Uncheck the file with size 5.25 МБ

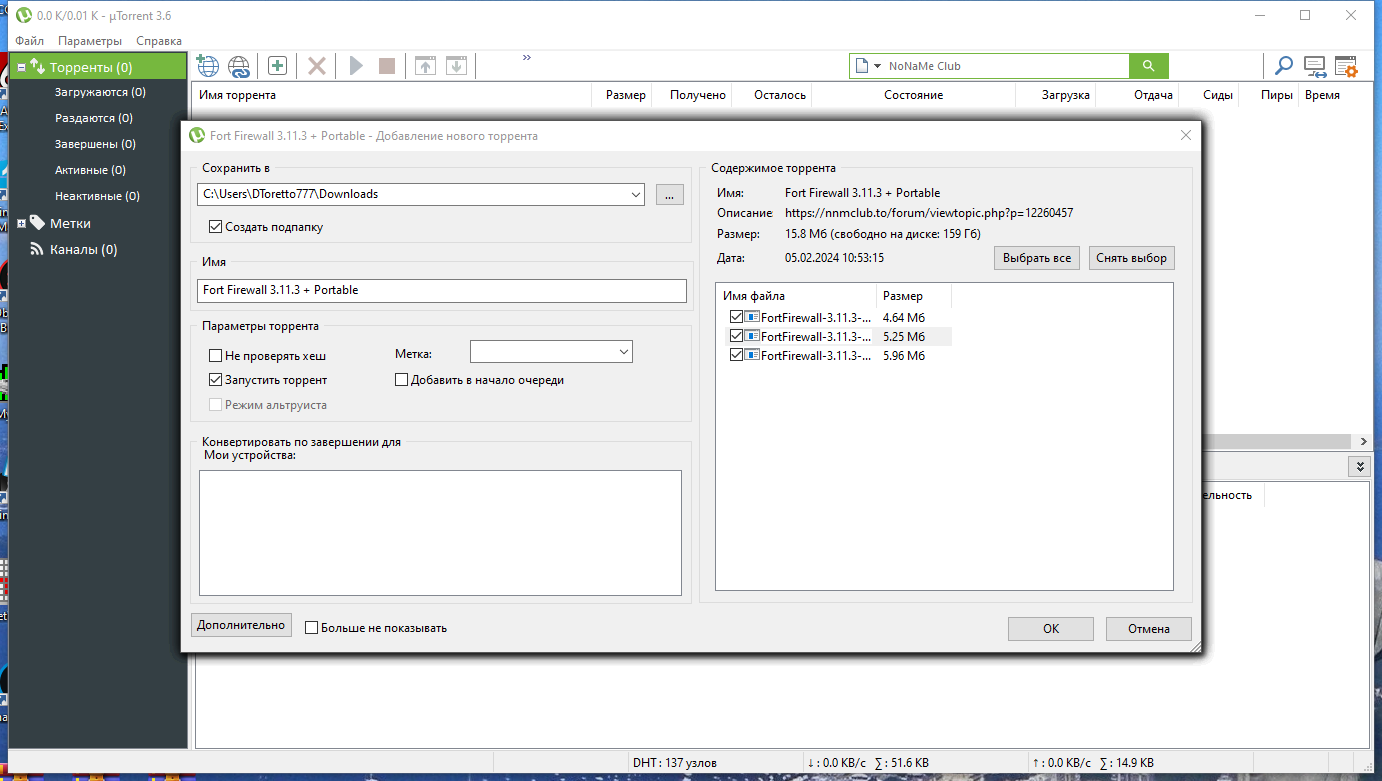[x=737, y=336]
